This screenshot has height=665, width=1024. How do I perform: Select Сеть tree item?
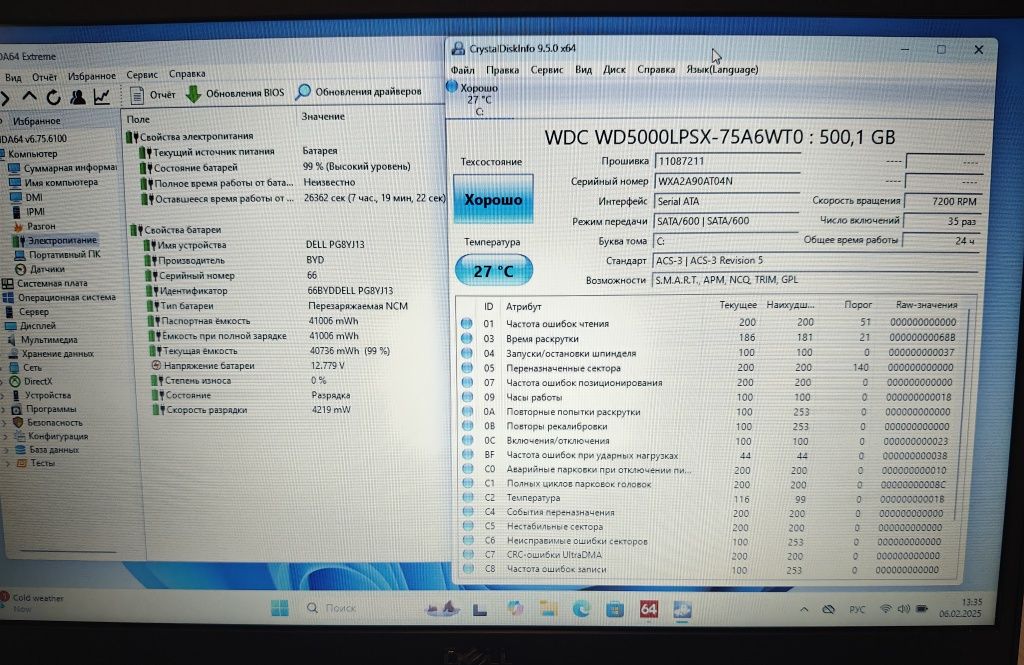coord(25,368)
